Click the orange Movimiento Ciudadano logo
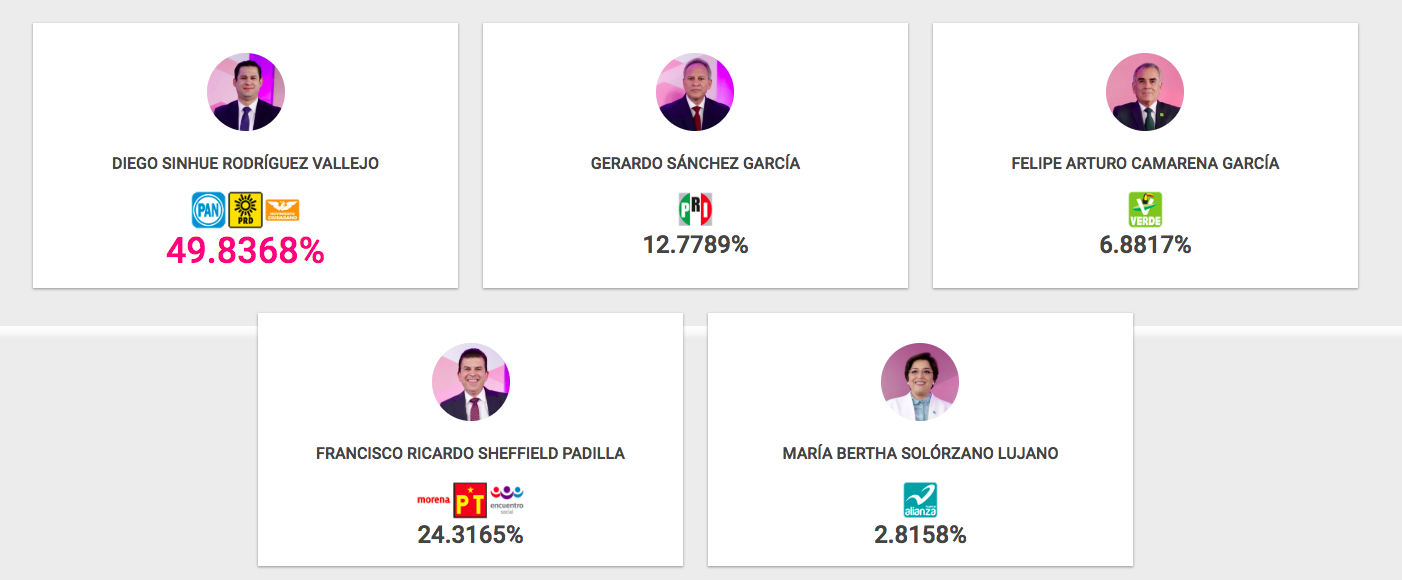Viewport: 1402px width, 580px height. (x=282, y=210)
